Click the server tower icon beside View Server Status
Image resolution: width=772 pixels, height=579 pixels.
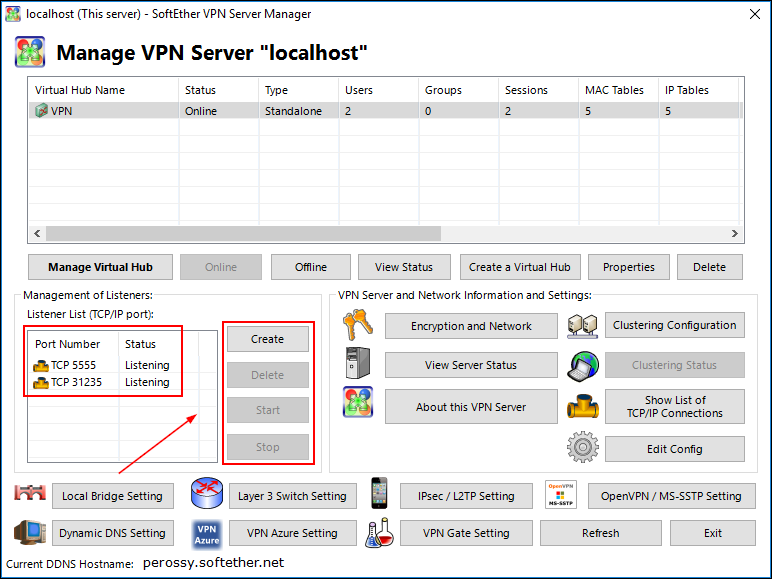pyautogui.click(x=358, y=362)
